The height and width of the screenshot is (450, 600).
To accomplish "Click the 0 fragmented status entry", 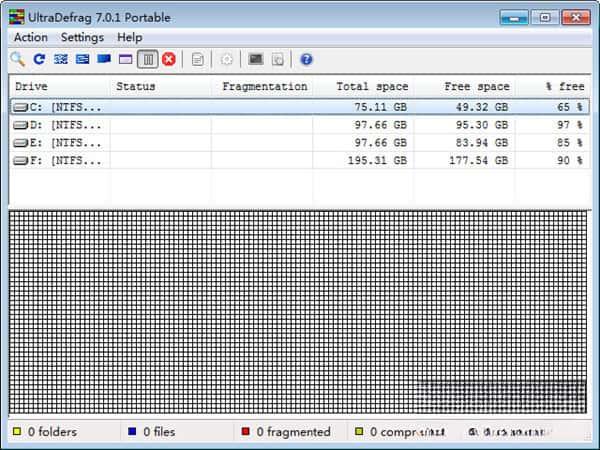I will (293, 432).
